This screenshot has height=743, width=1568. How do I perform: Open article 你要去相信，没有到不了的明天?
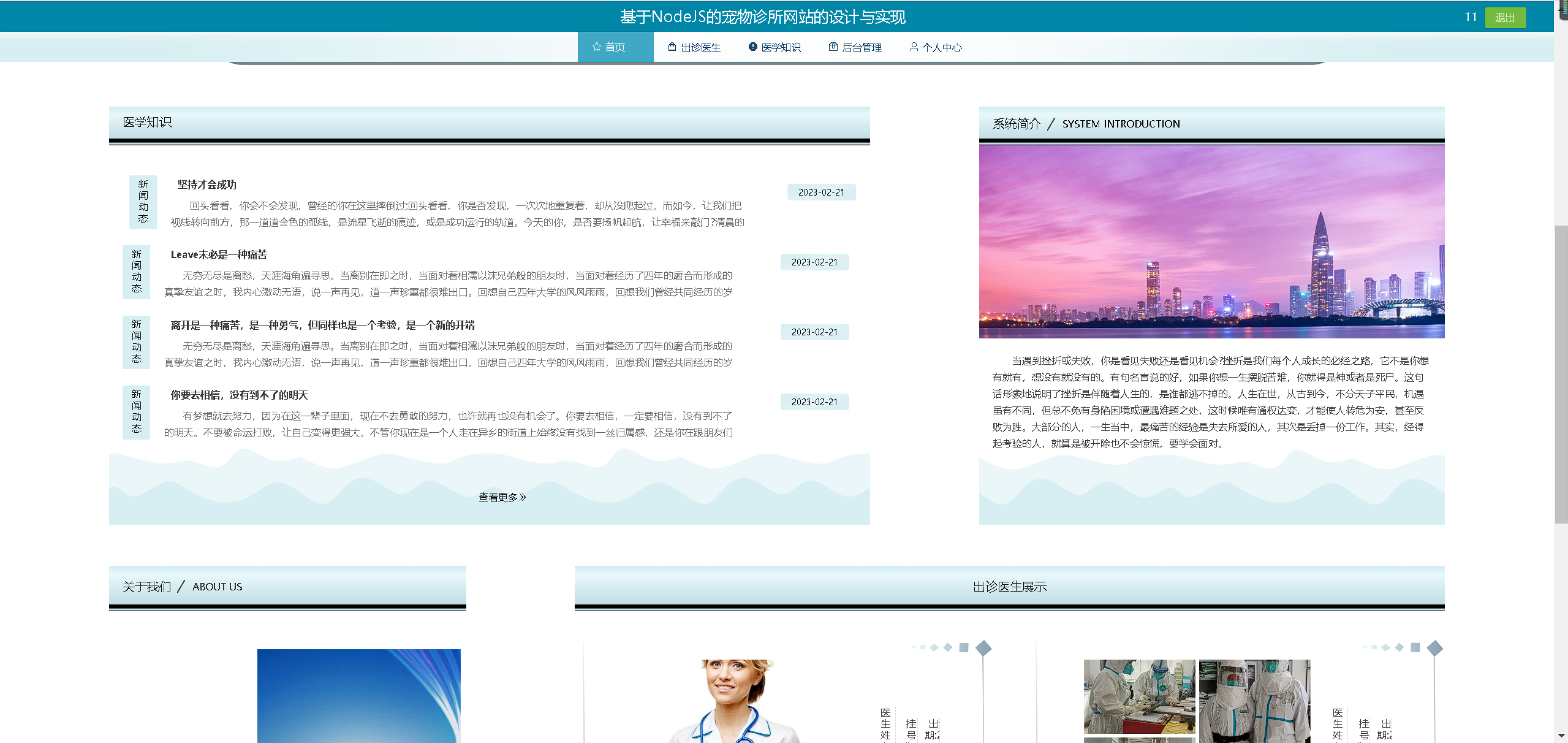(x=239, y=395)
